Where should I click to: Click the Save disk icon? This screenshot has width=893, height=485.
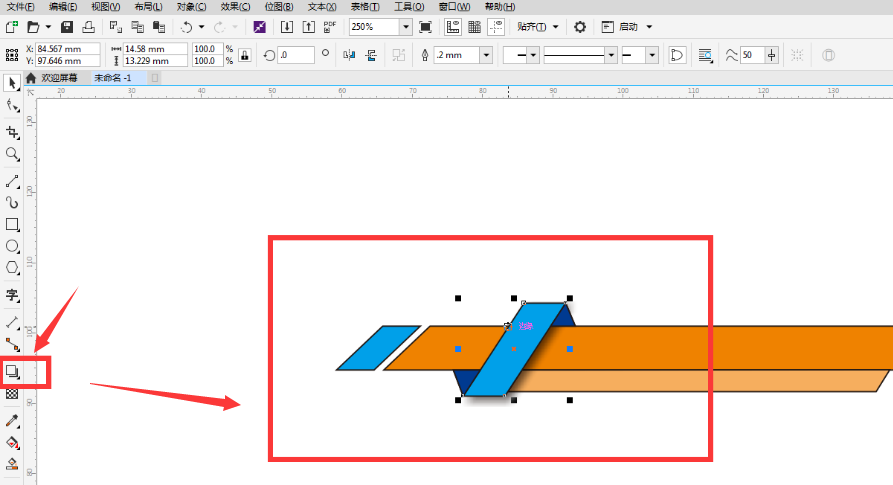67,27
